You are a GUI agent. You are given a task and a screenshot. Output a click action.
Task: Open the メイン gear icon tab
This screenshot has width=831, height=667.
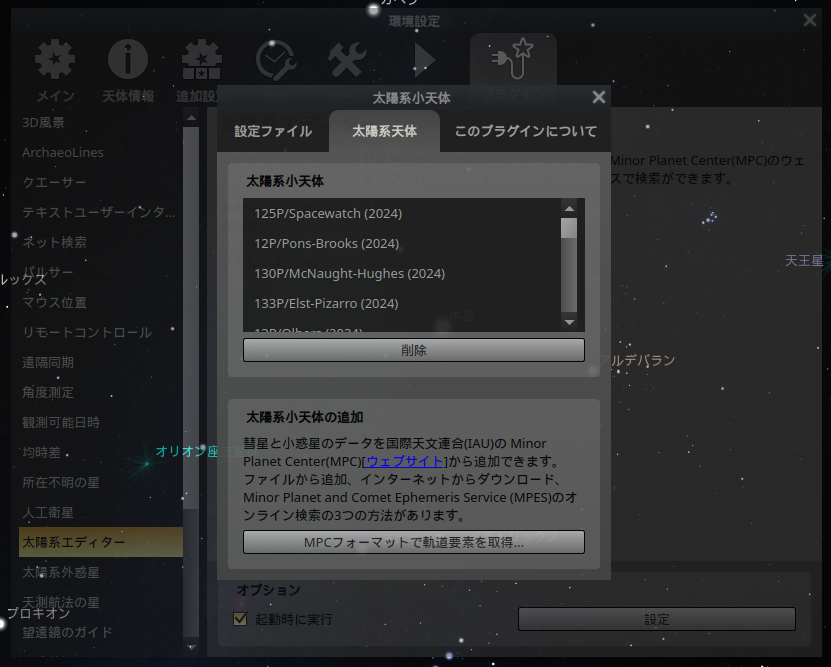55,69
